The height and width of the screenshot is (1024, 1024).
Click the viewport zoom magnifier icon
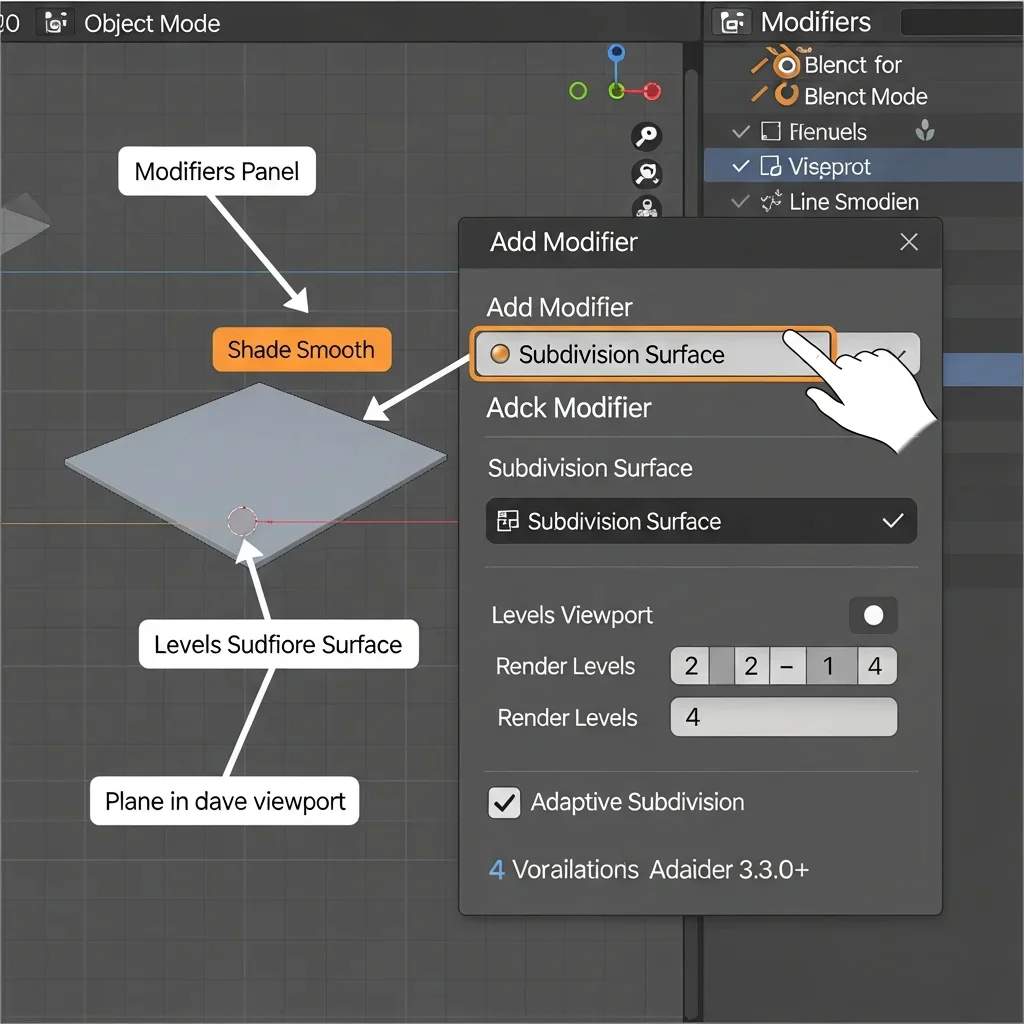[x=647, y=136]
